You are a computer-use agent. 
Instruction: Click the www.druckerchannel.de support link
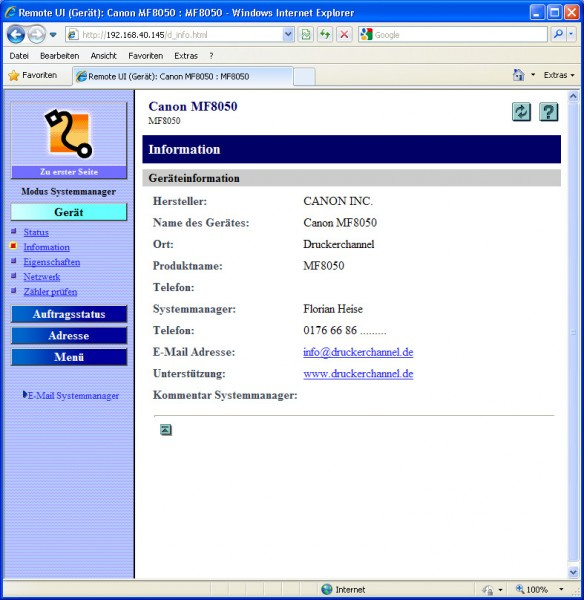point(358,373)
